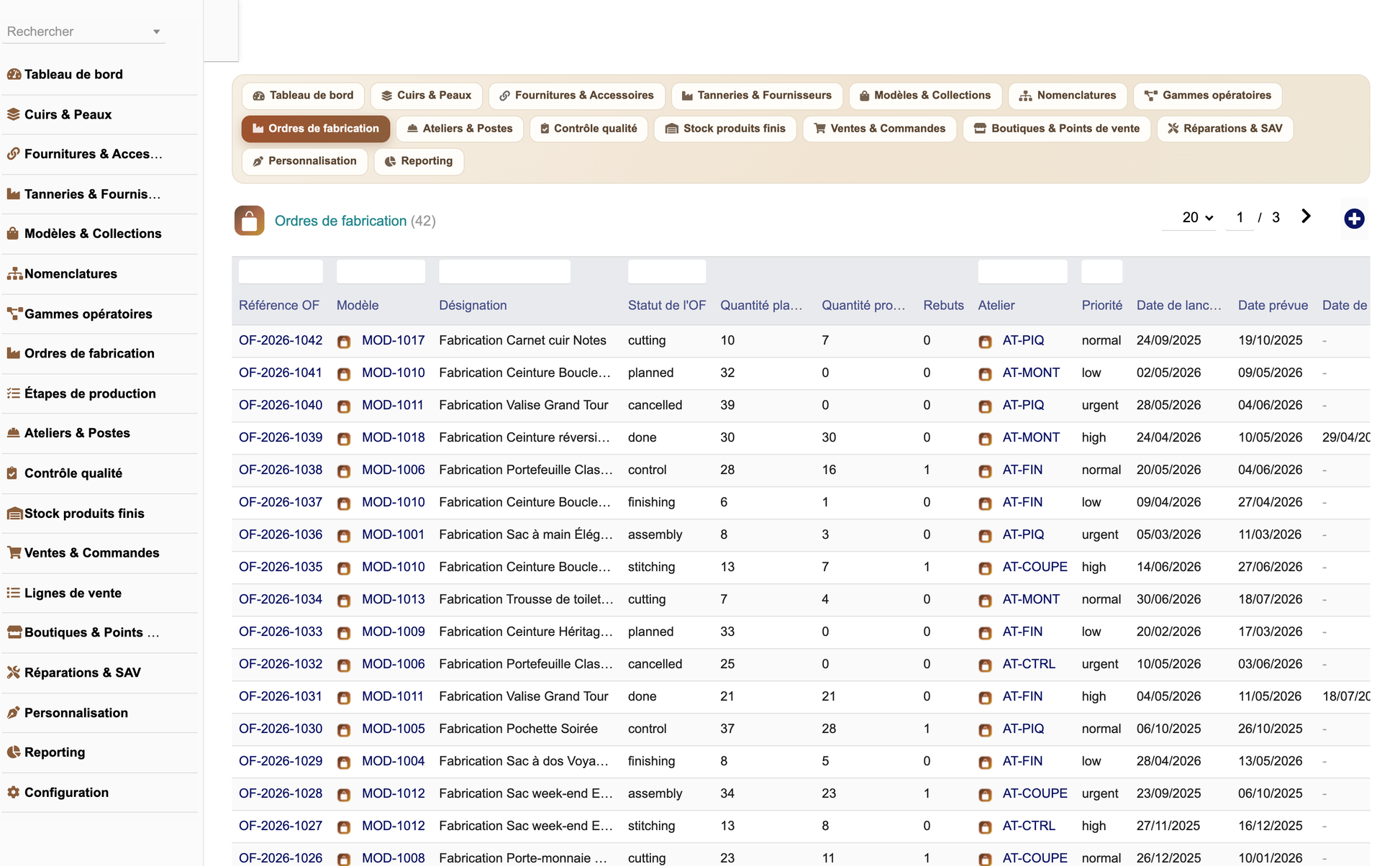The height and width of the screenshot is (866, 1400).
Task: Open Réparations & SAV tab
Action: [x=1225, y=129]
